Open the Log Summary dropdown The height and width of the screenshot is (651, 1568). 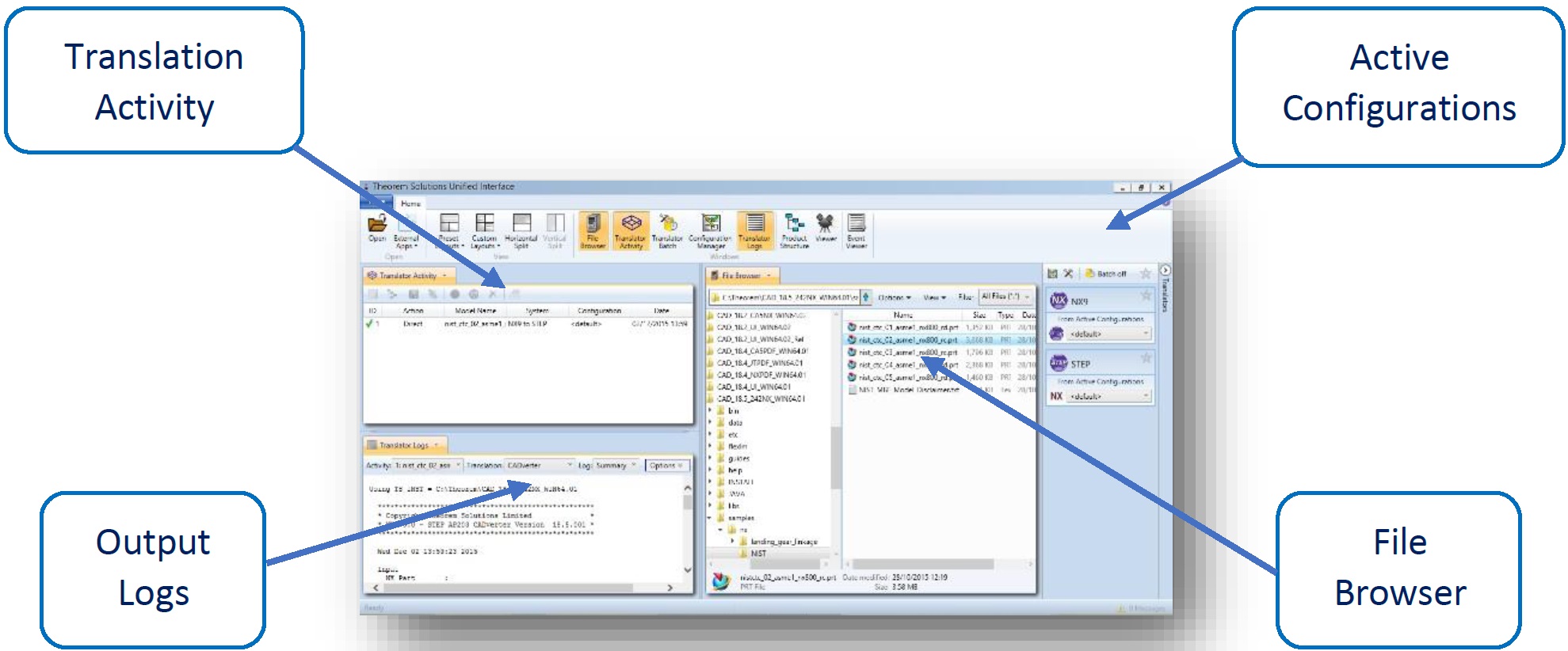pos(615,466)
